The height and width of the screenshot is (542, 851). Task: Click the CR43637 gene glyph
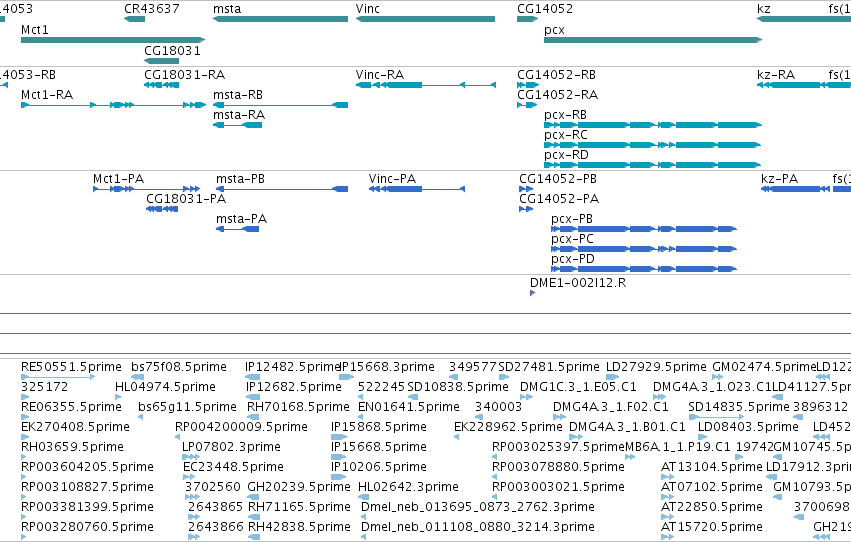click(134, 19)
